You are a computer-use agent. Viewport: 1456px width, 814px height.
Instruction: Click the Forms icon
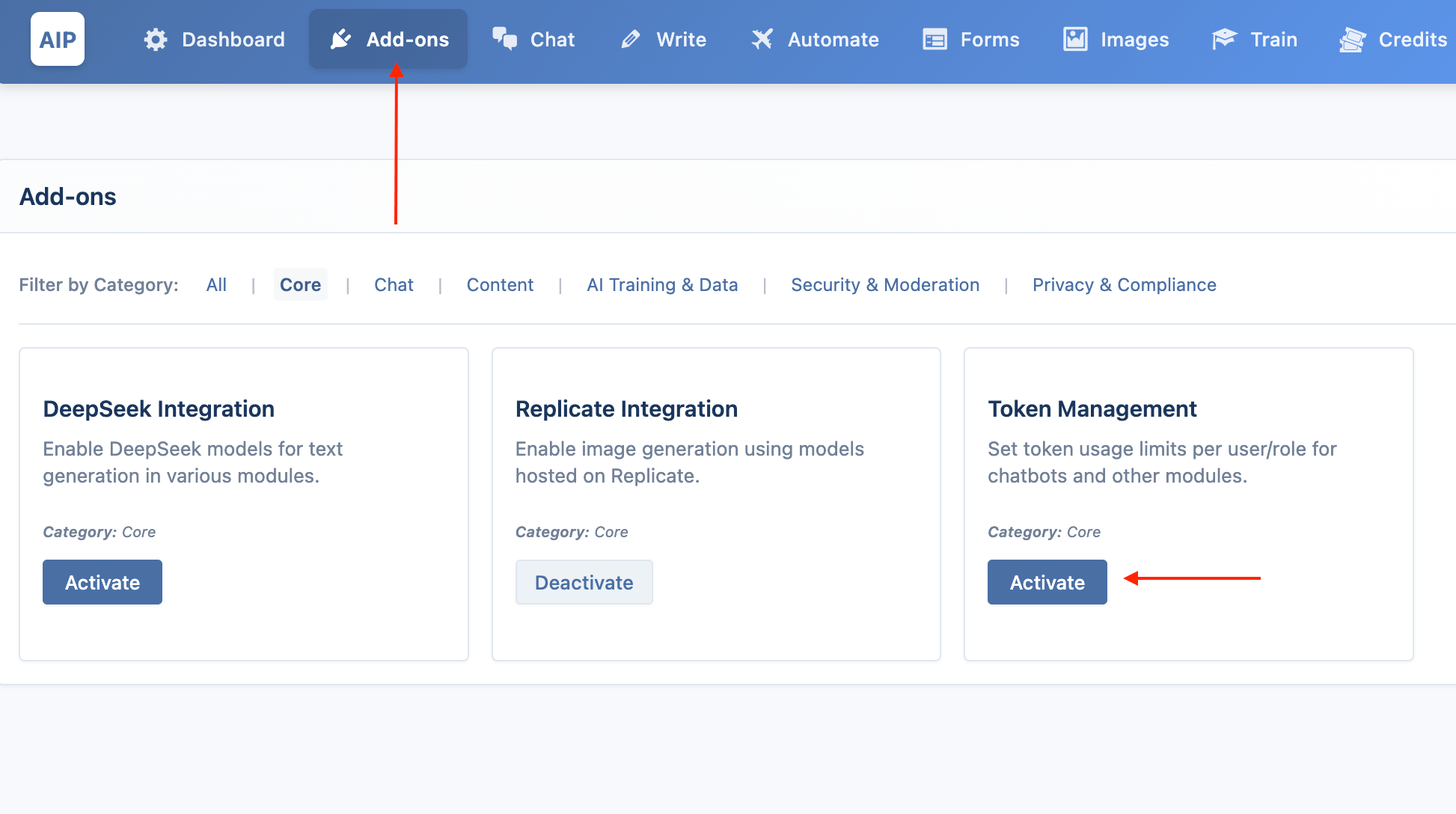coord(935,39)
